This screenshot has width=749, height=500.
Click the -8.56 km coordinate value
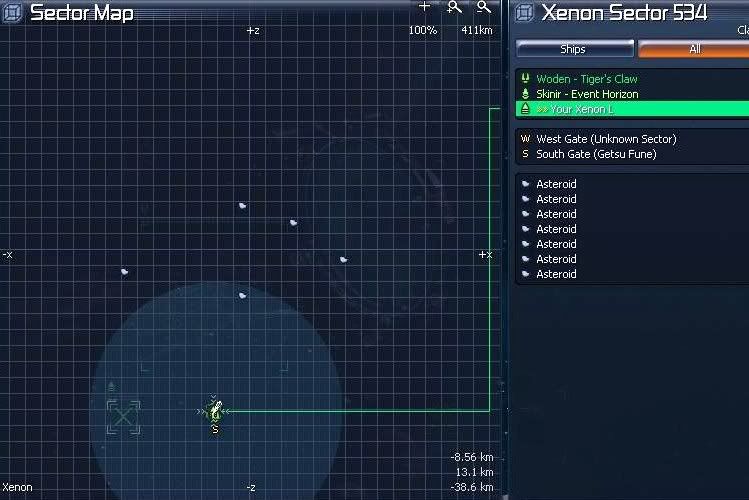click(471, 457)
